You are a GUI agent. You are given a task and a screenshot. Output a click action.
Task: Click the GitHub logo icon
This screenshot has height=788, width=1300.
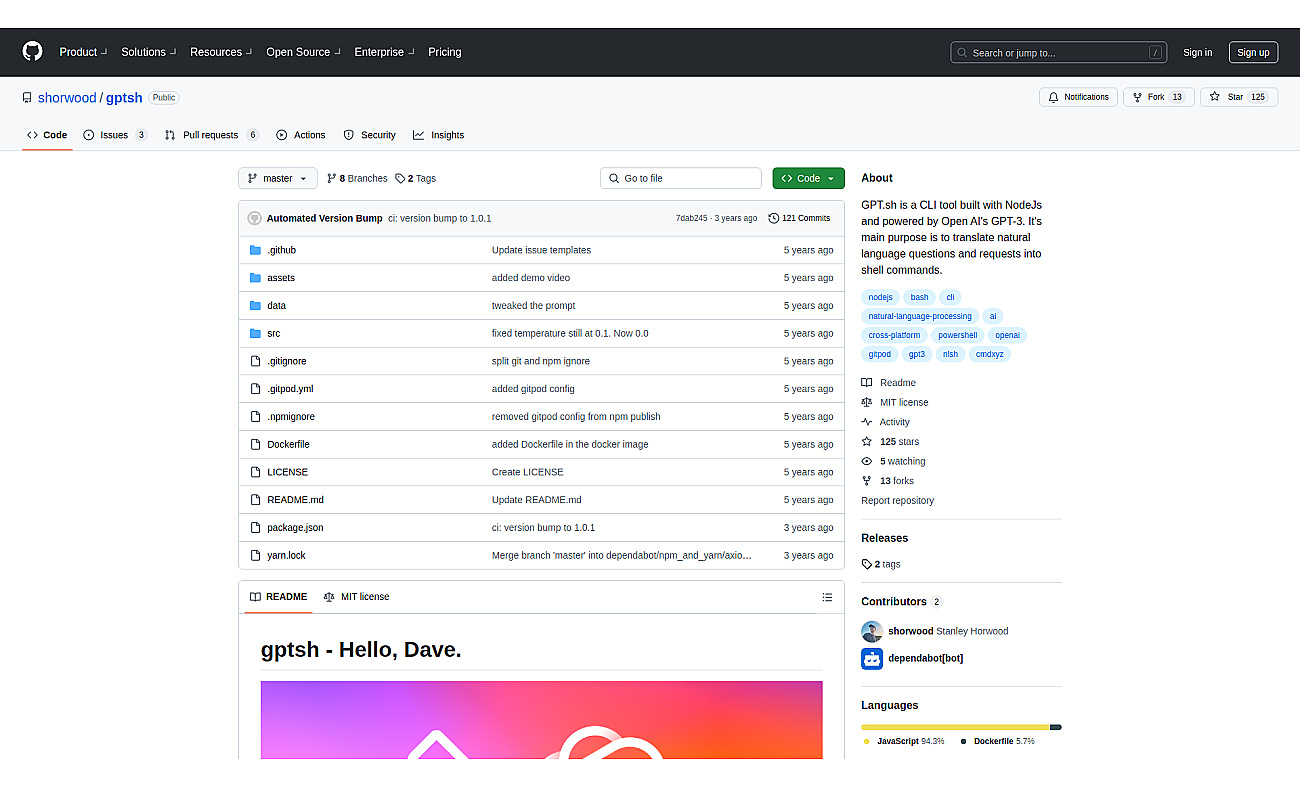pos(33,52)
